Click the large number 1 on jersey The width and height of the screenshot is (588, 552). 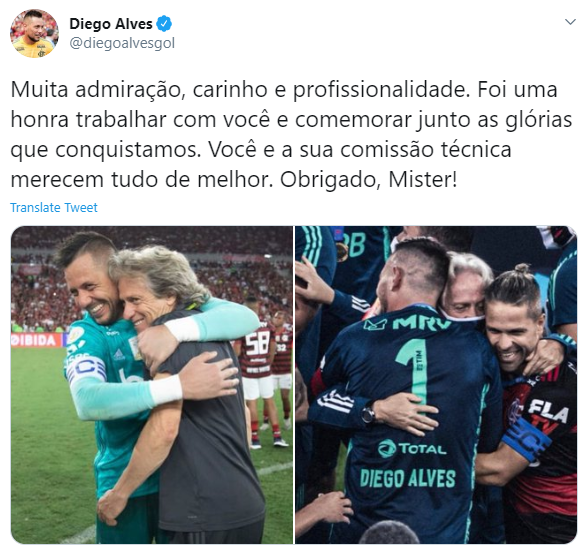(414, 374)
